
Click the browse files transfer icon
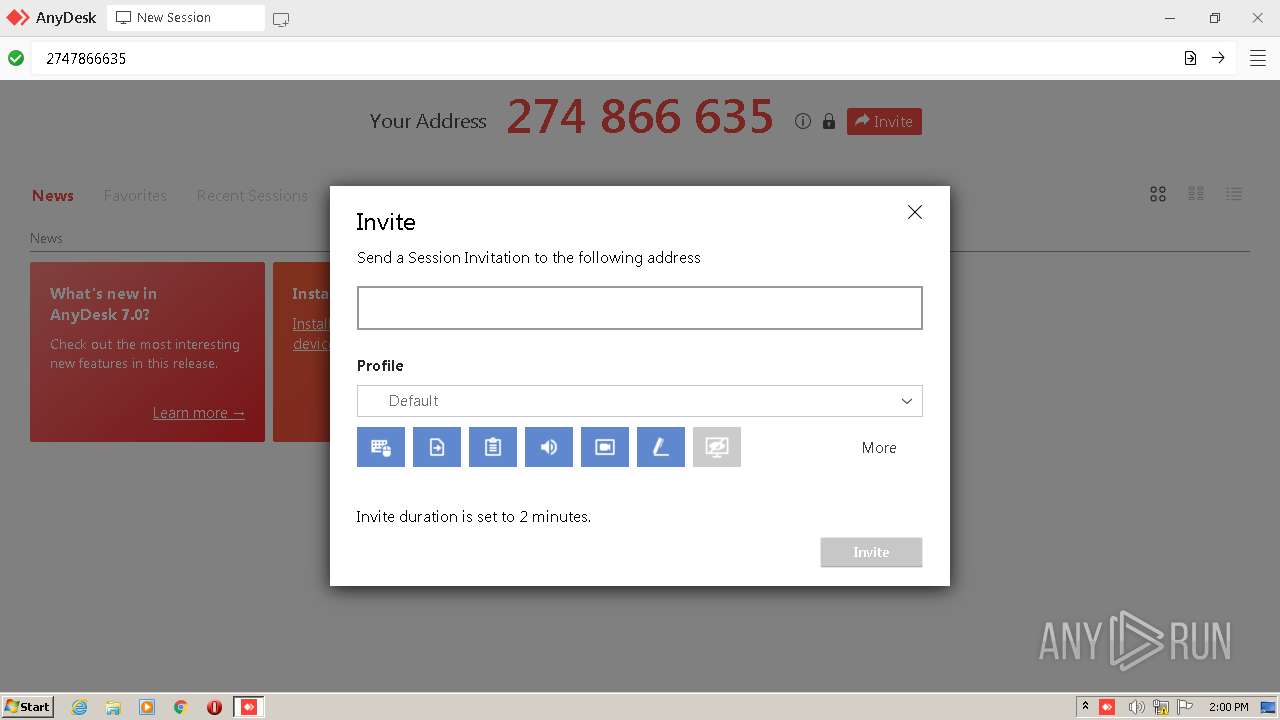[1190, 58]
